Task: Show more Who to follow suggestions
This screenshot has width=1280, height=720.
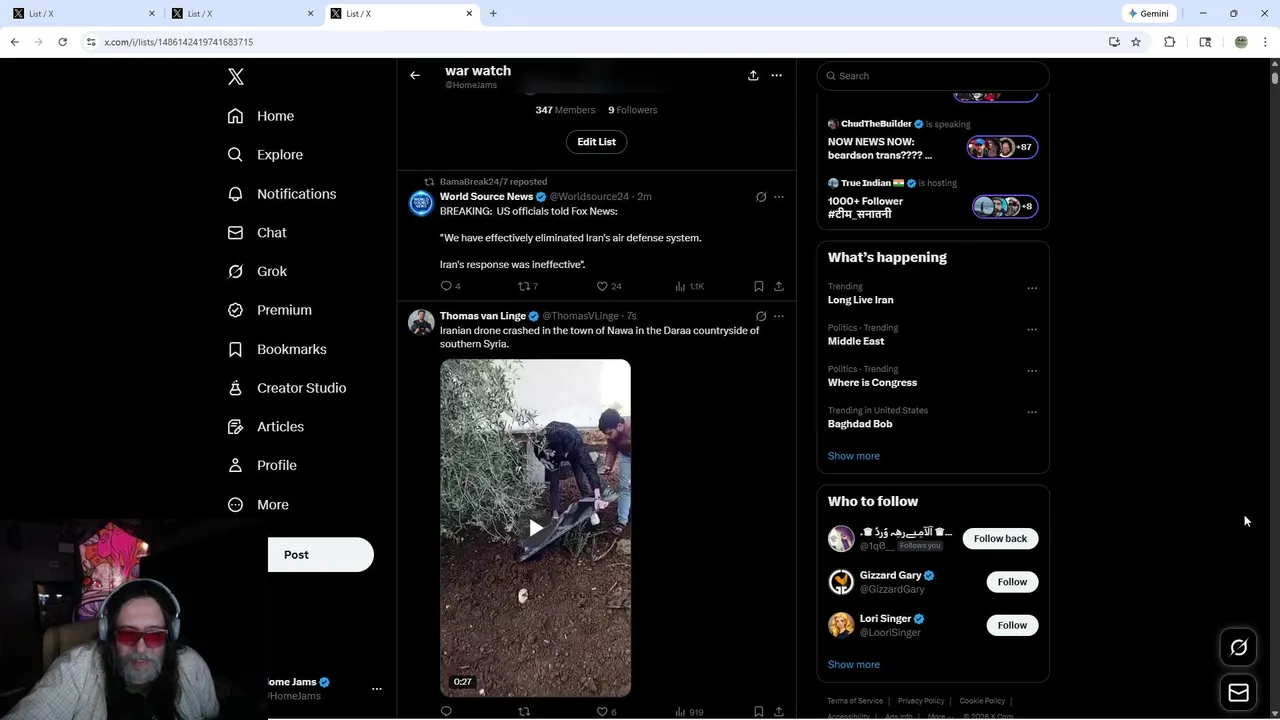Action: 853,665
